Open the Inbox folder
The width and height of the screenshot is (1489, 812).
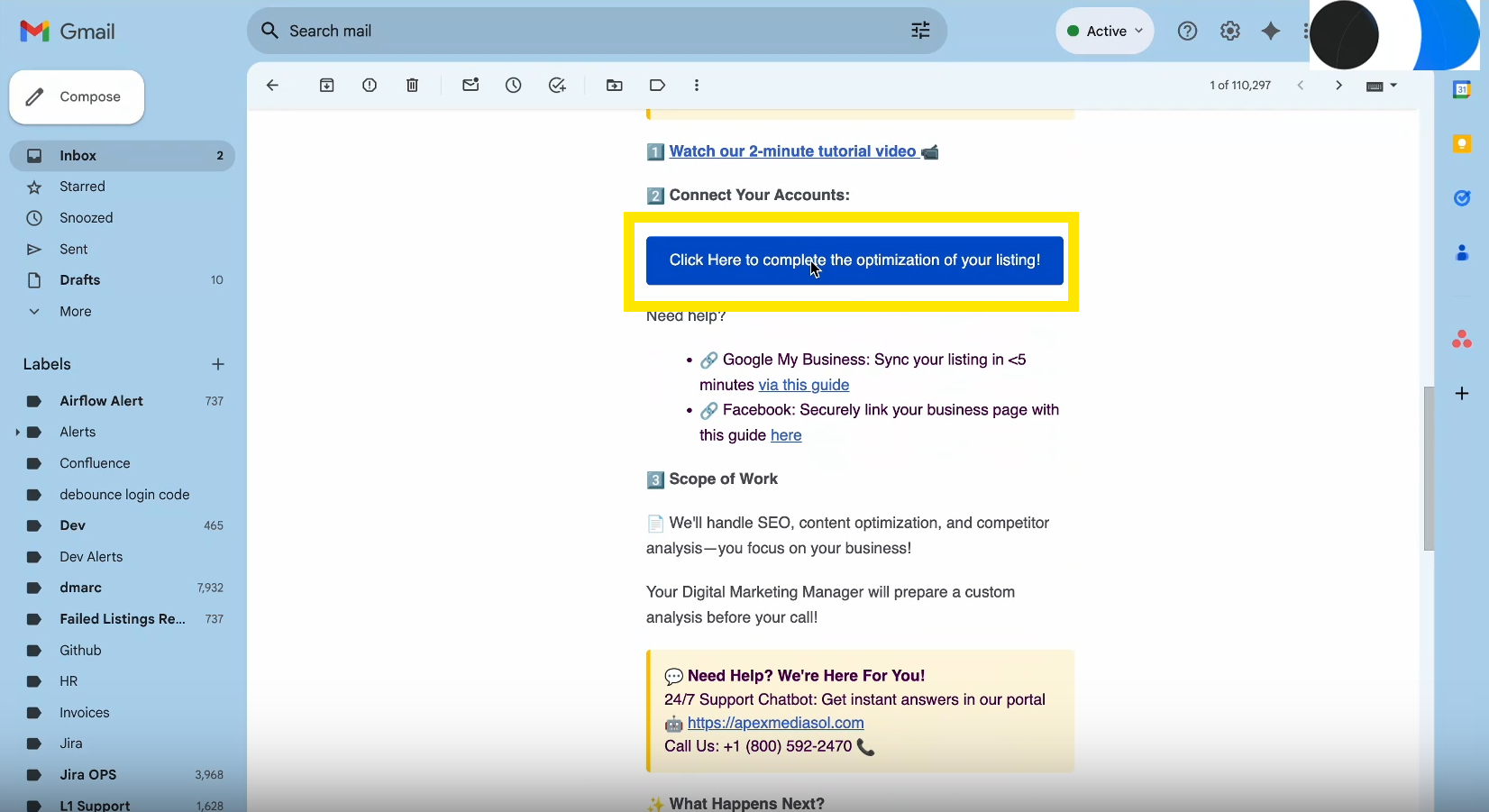tap(78, 156)
